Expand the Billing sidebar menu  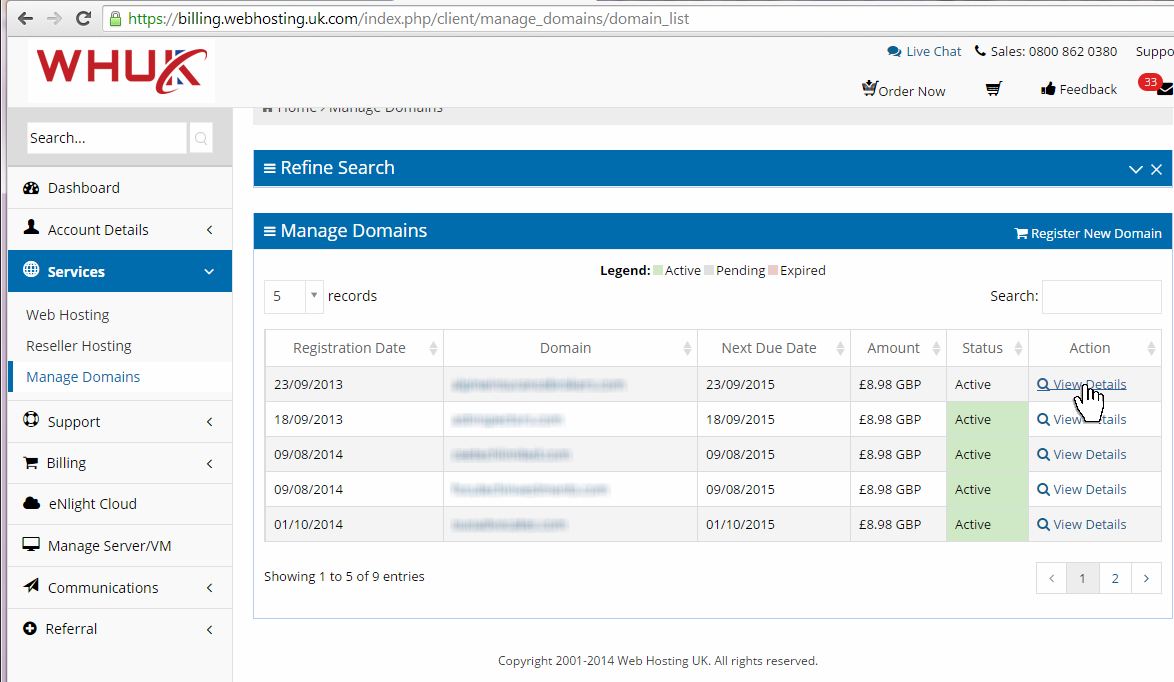pyautogui.click(x=119, y=463)
